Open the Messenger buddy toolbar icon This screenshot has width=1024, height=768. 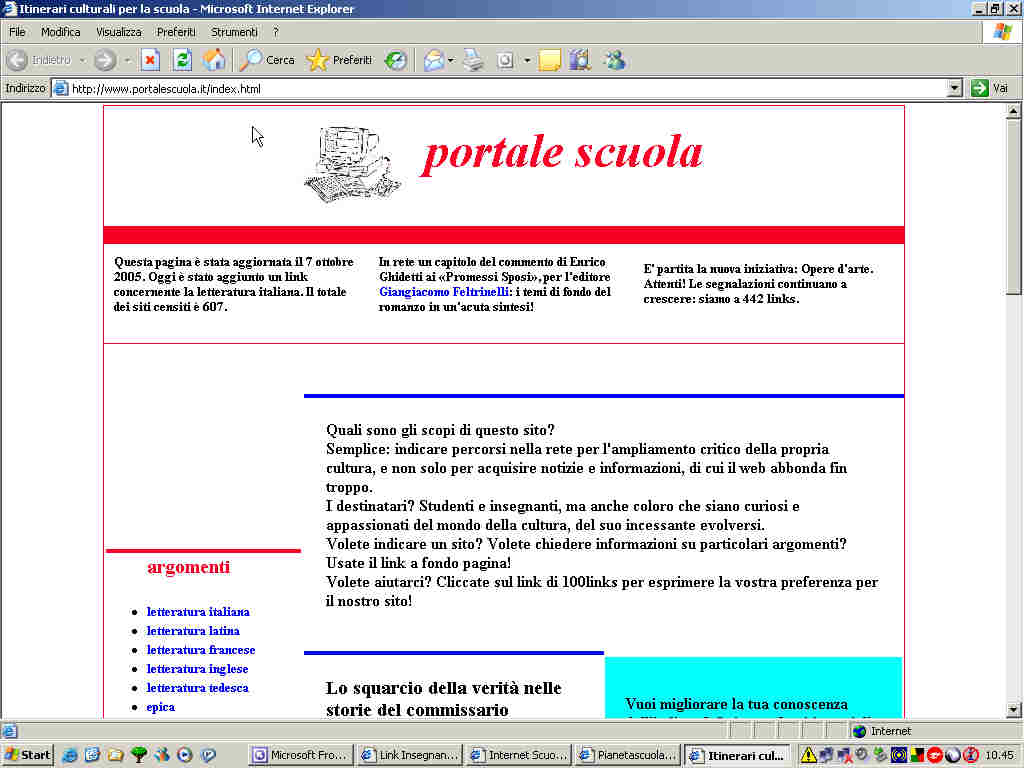click(x=614, y=60)
